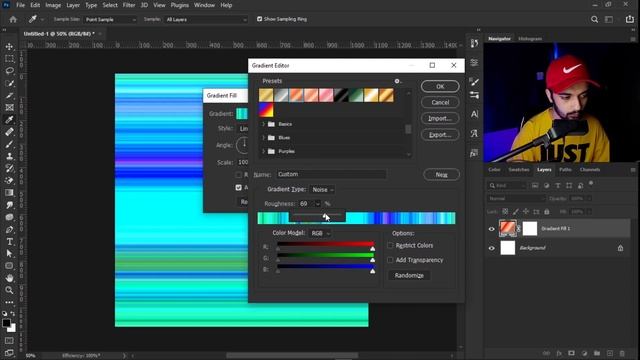Click the gradient Name input field
This screenshot has height=360, width=640.
(331, 174)
